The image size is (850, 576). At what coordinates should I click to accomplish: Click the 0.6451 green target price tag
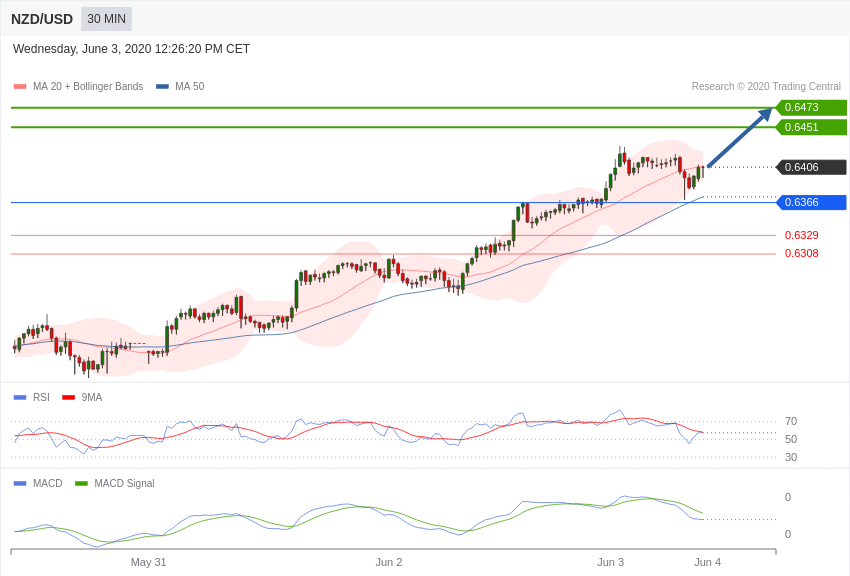click(x=811, y=127)
